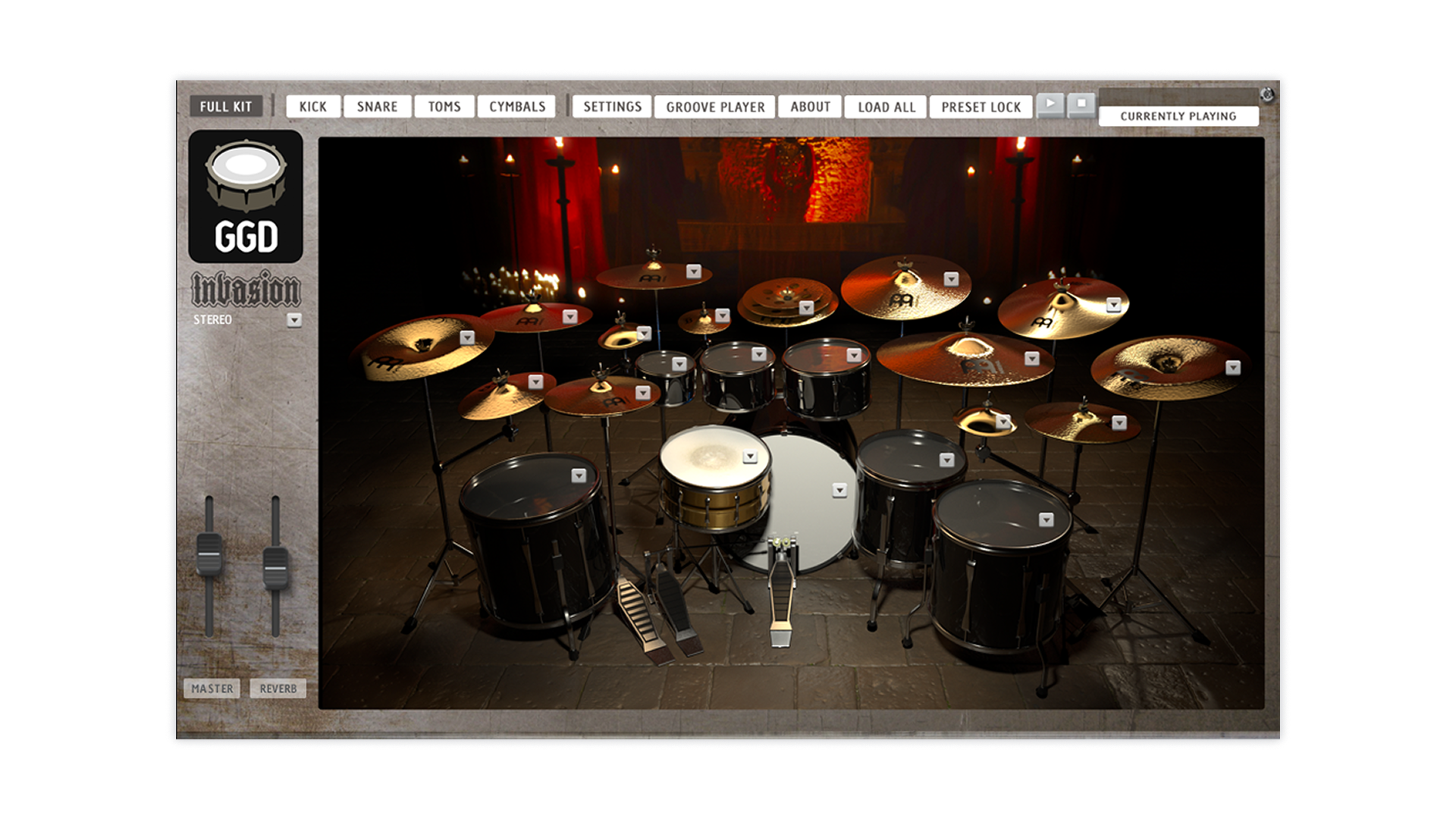Click the small gear icon in the top-right corner

pos(1266,96)
